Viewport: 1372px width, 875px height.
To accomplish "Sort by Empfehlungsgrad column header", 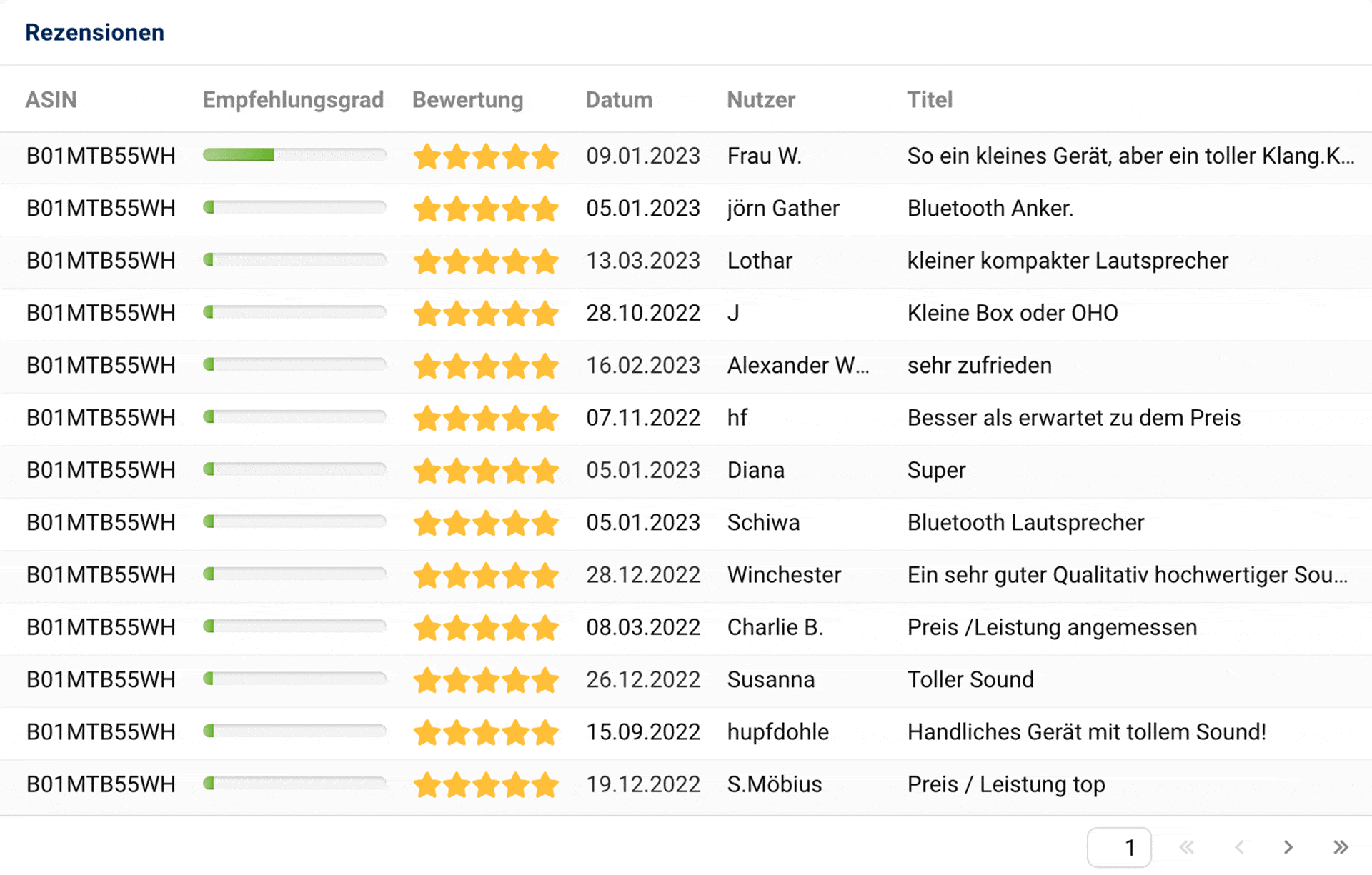I will 293,99.
